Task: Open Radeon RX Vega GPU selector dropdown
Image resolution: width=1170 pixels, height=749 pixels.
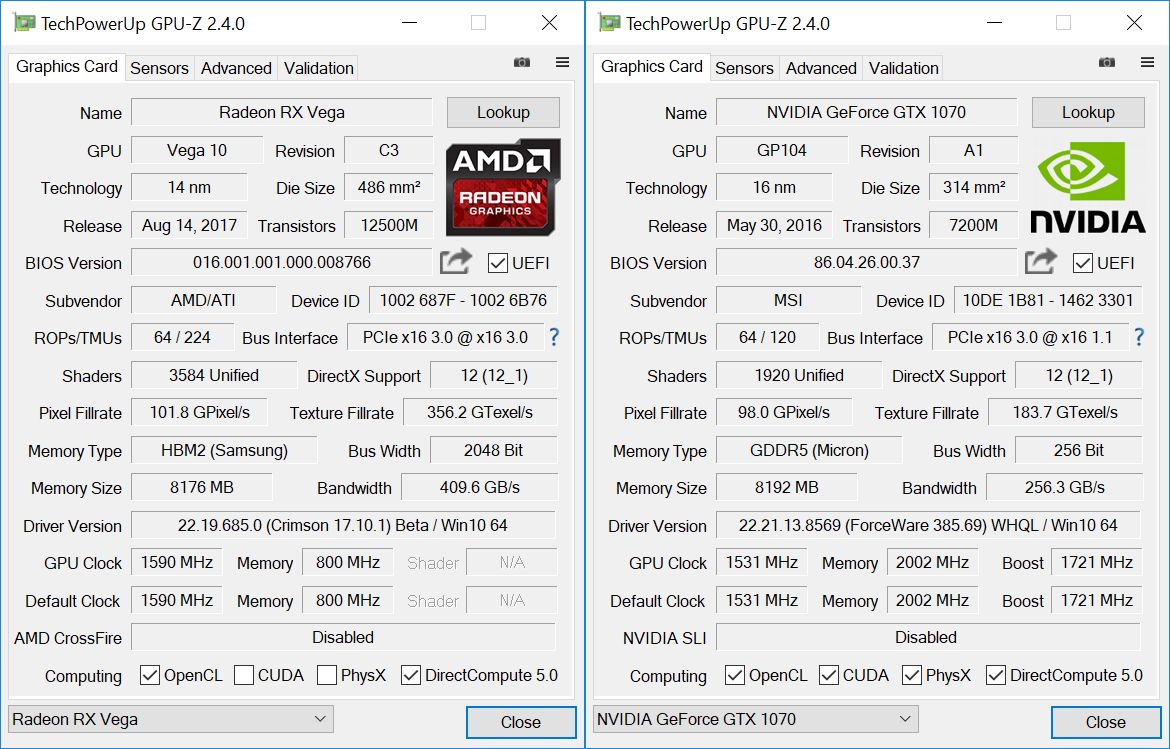Action: pyautogui.click(x=171, y=719)
